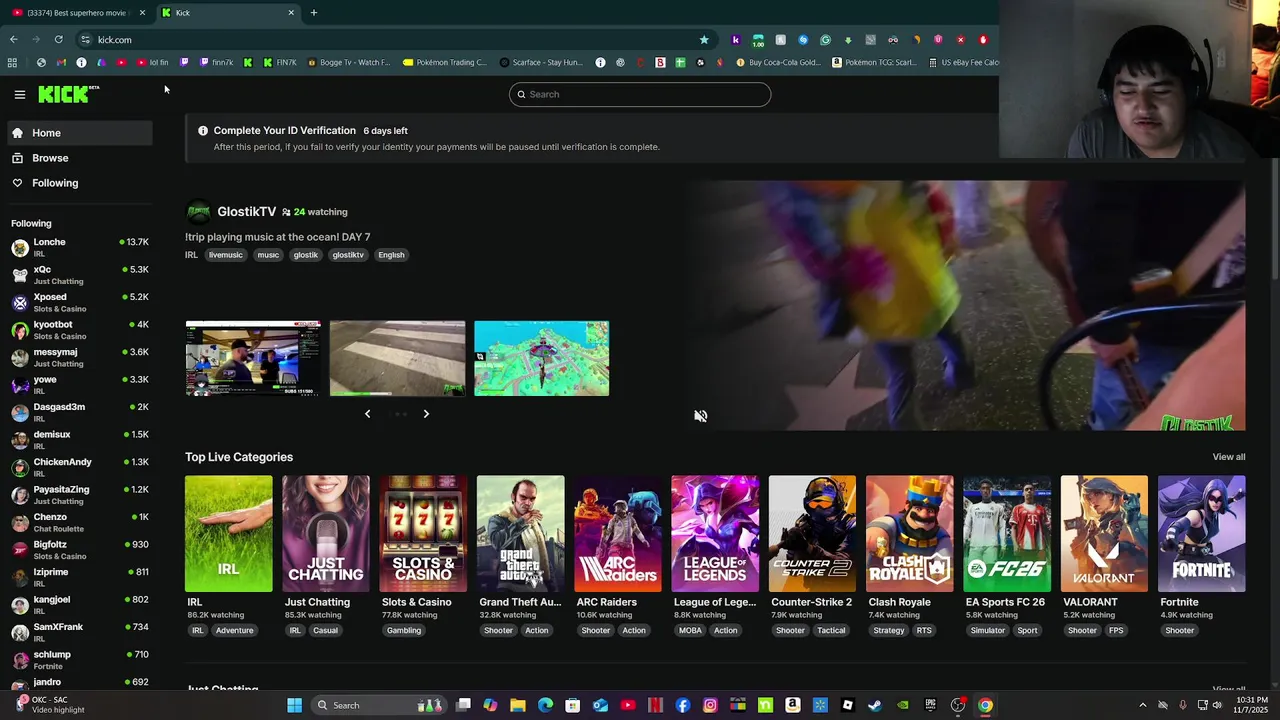Open League of Legends category card
Viewport: 1280px width, 720px height.
click(x=715, y=534)
